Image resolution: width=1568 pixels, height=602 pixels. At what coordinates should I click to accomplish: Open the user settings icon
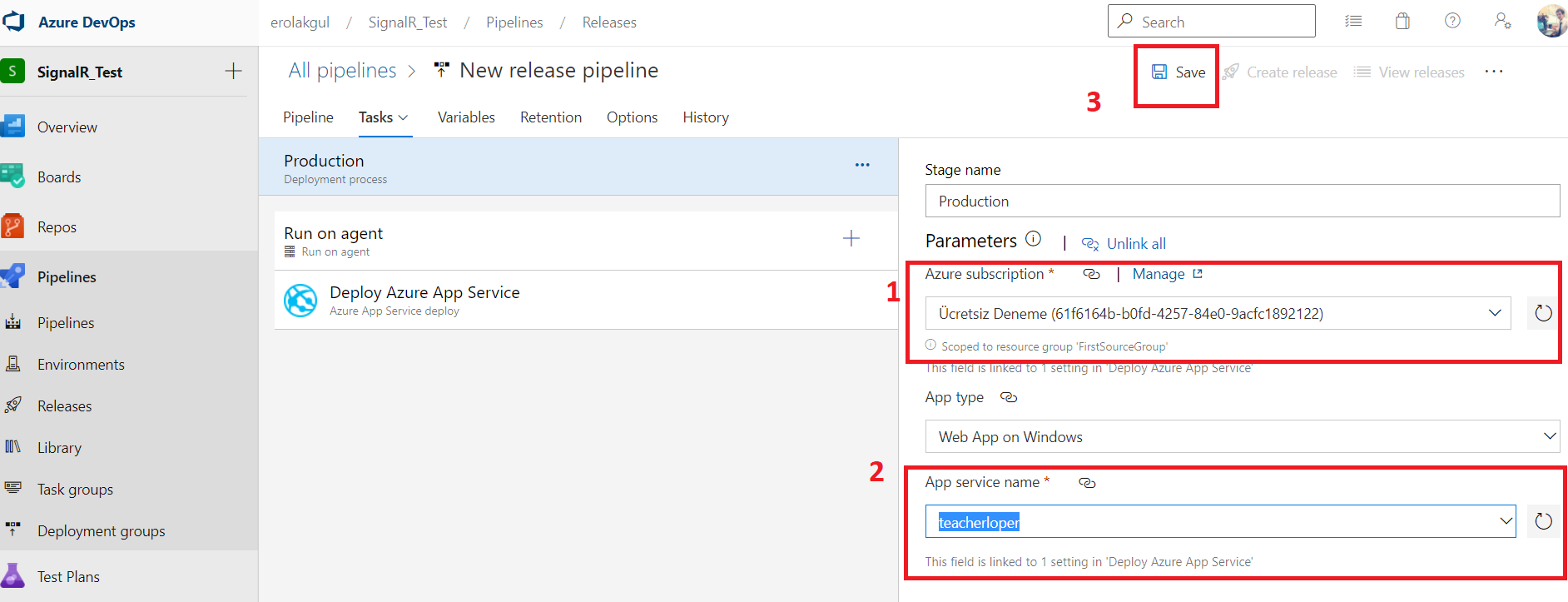[1502, 22]
